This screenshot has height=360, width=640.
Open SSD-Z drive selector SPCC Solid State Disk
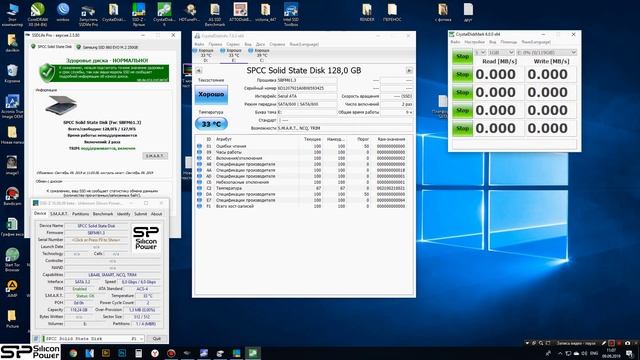[x=93, y=338]
